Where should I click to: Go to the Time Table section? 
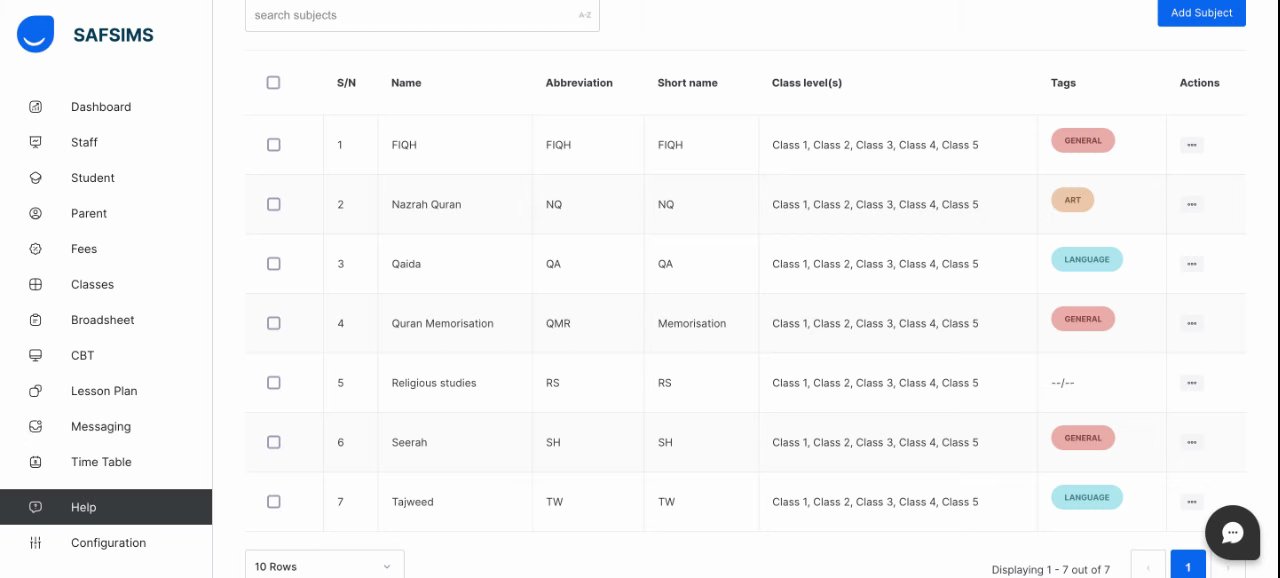pos(101,462)
